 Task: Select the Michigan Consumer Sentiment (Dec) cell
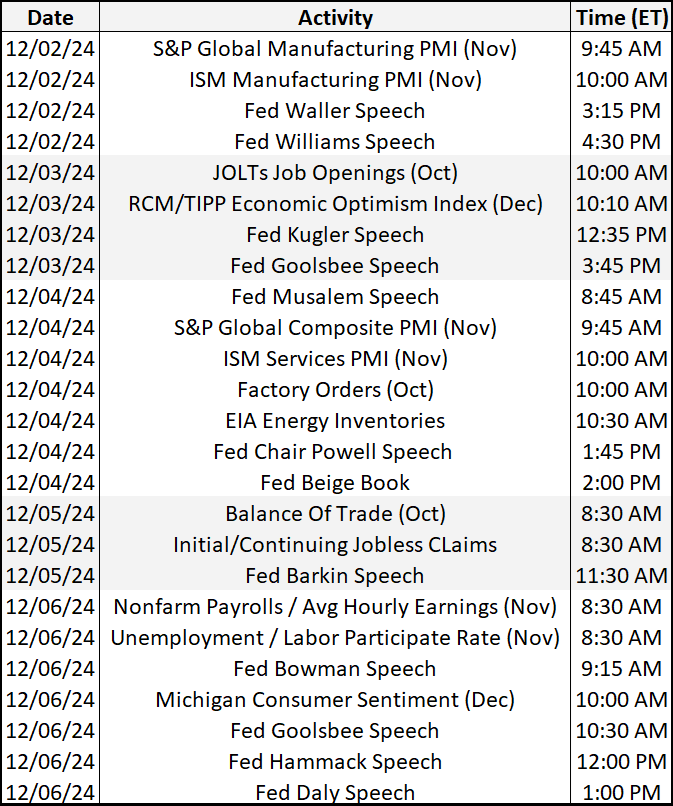point(335,700)
